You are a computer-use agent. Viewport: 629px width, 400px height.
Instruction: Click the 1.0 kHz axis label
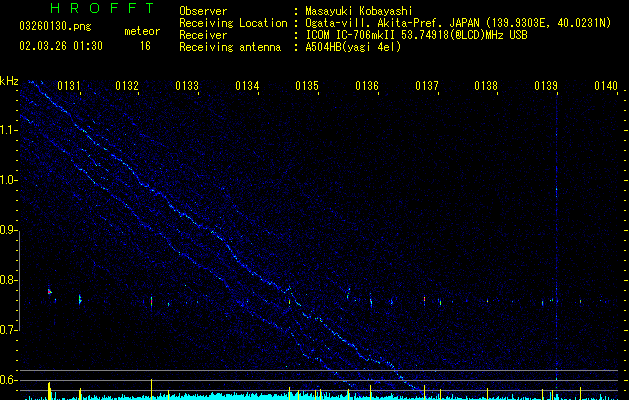[x=9, y=180]
